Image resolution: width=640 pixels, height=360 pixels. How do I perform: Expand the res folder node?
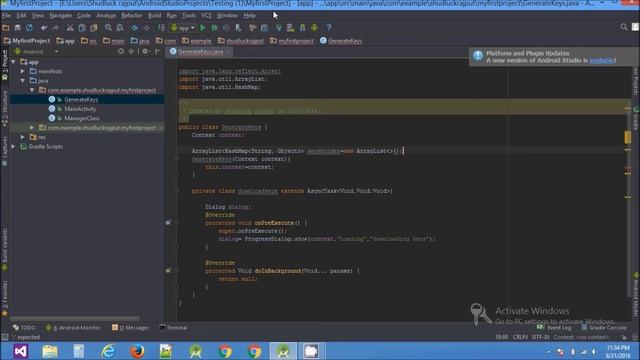click(x=23, y=137)
